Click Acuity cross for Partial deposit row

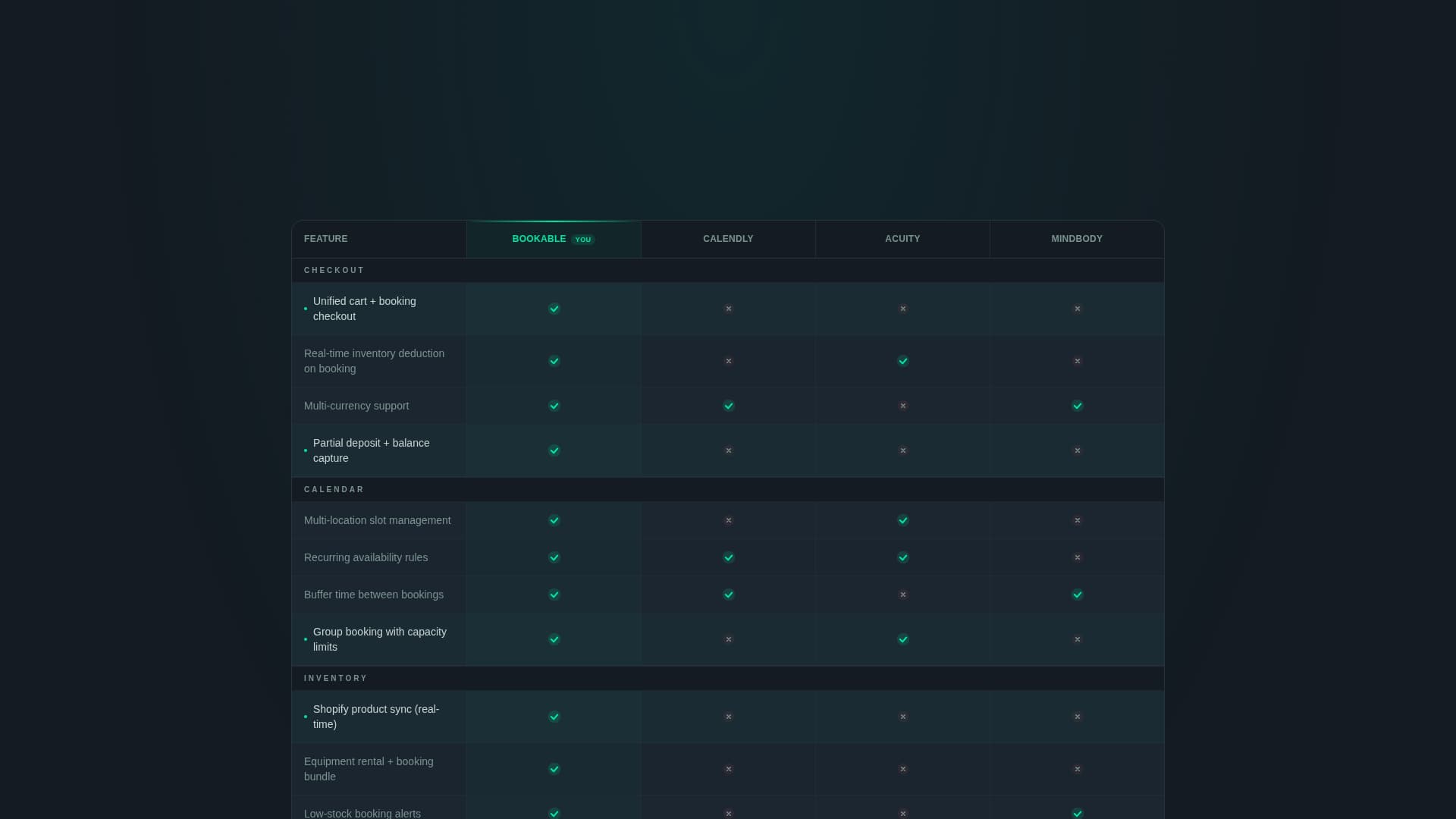point(903,450)
